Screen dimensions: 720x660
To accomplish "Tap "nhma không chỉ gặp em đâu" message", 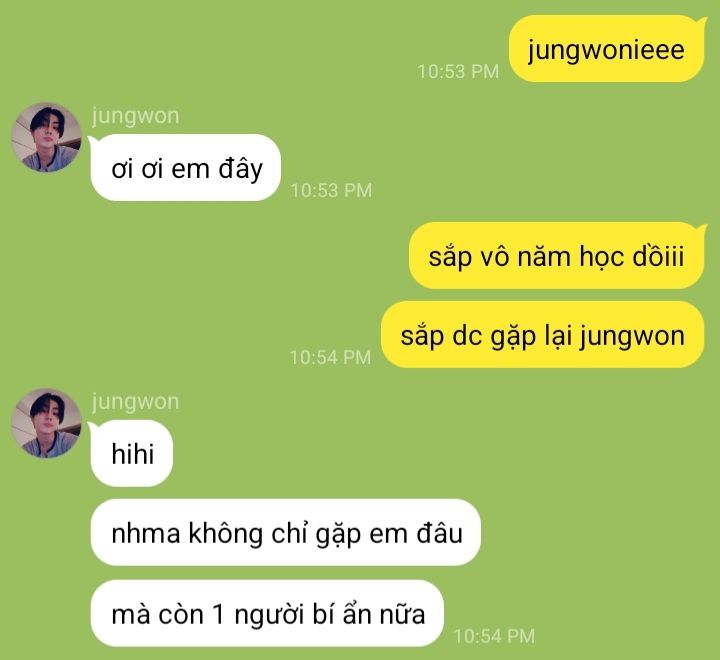I will pos(286,533).
